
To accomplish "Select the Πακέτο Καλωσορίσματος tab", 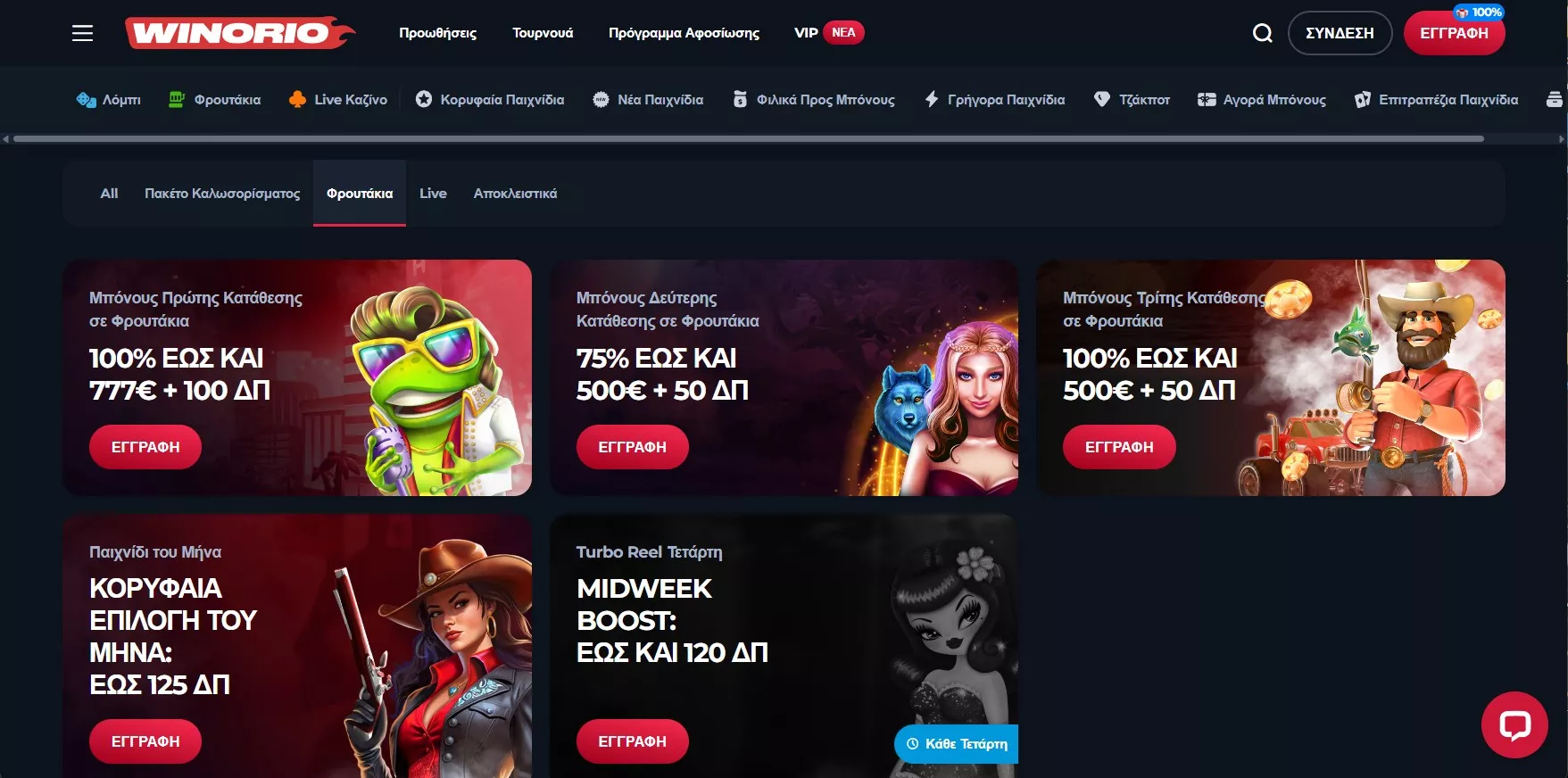I will (222, 194).
